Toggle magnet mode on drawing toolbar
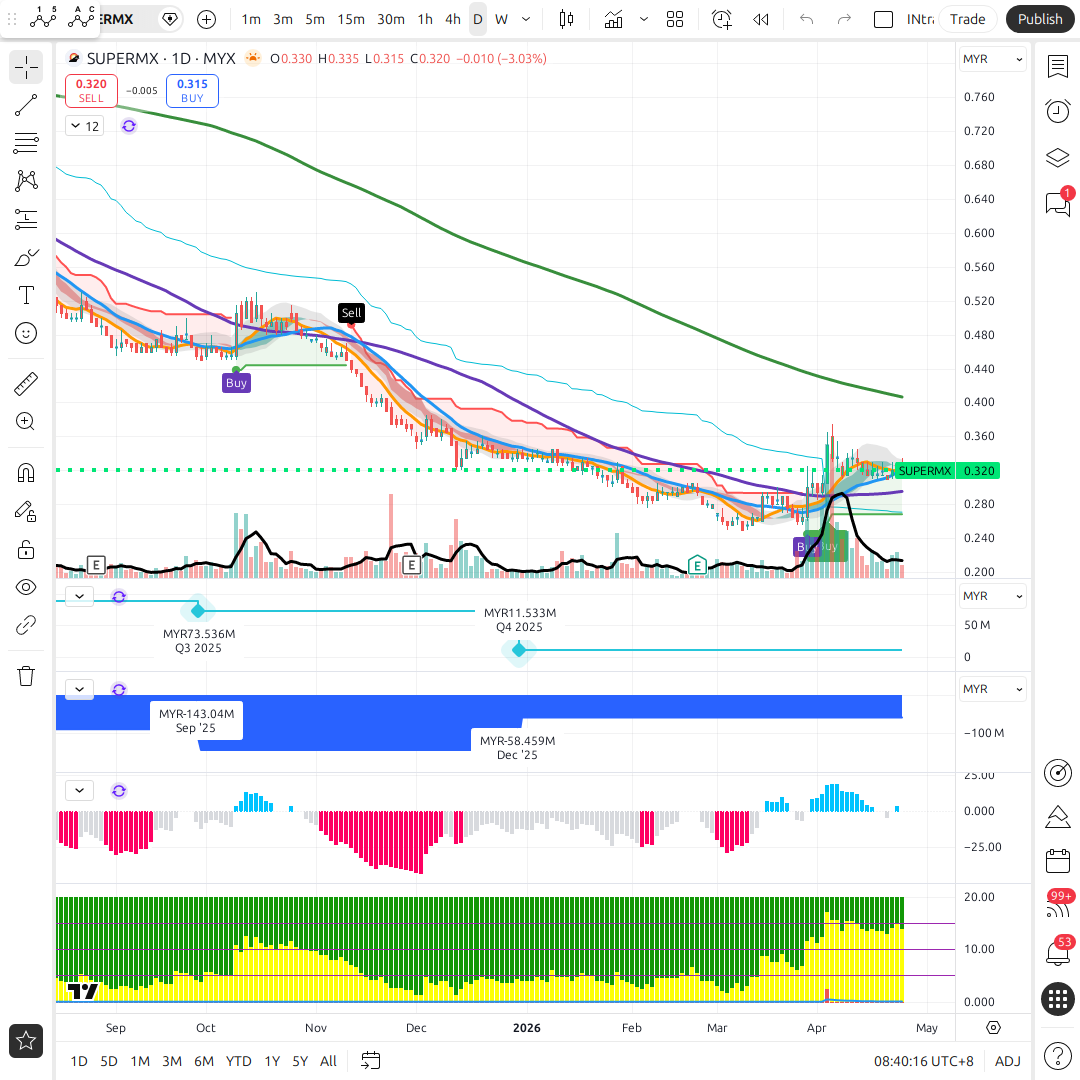 point(26,473)
